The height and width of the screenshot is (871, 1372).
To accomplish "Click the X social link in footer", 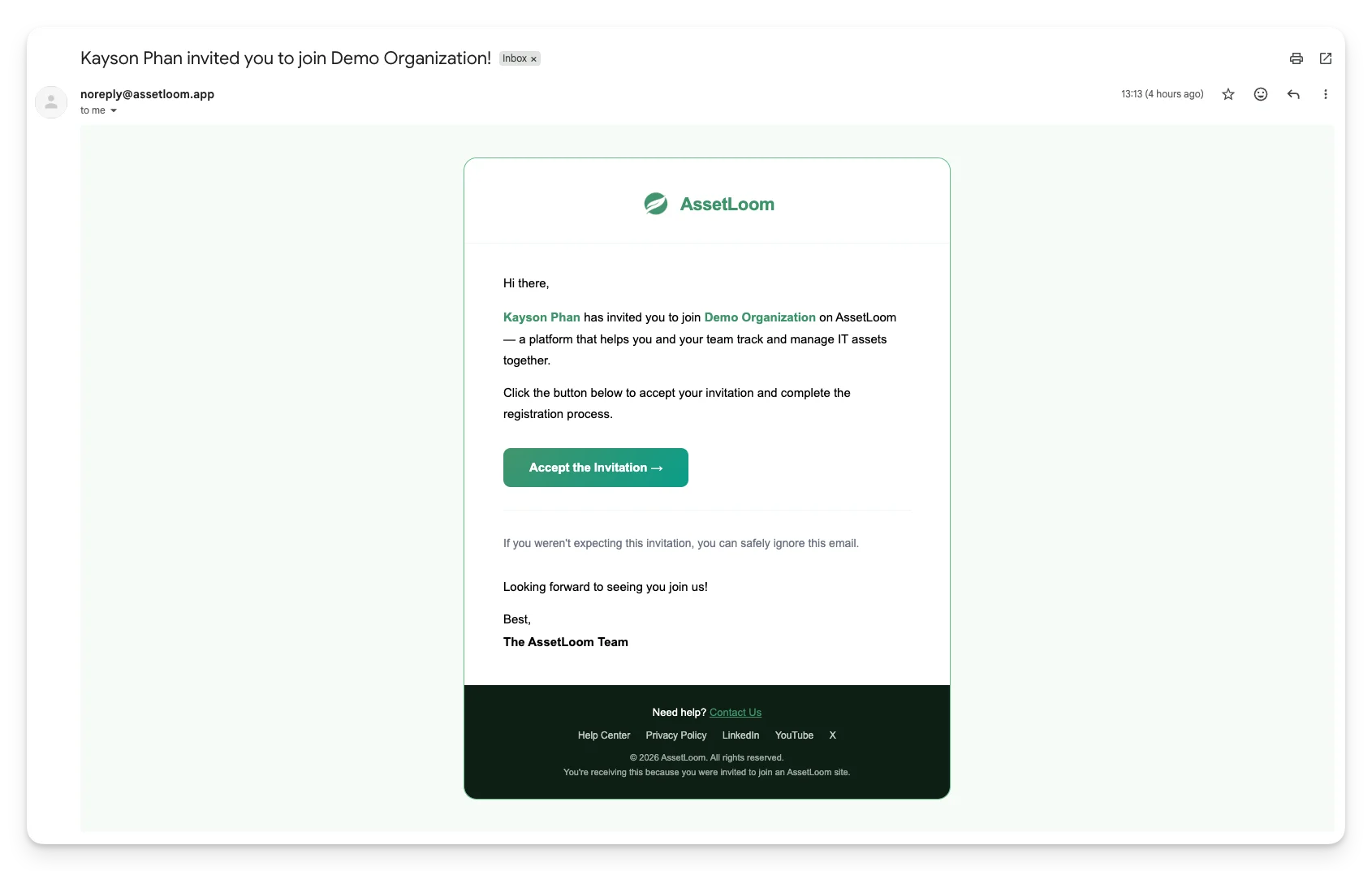I will (x=832, y=735).
